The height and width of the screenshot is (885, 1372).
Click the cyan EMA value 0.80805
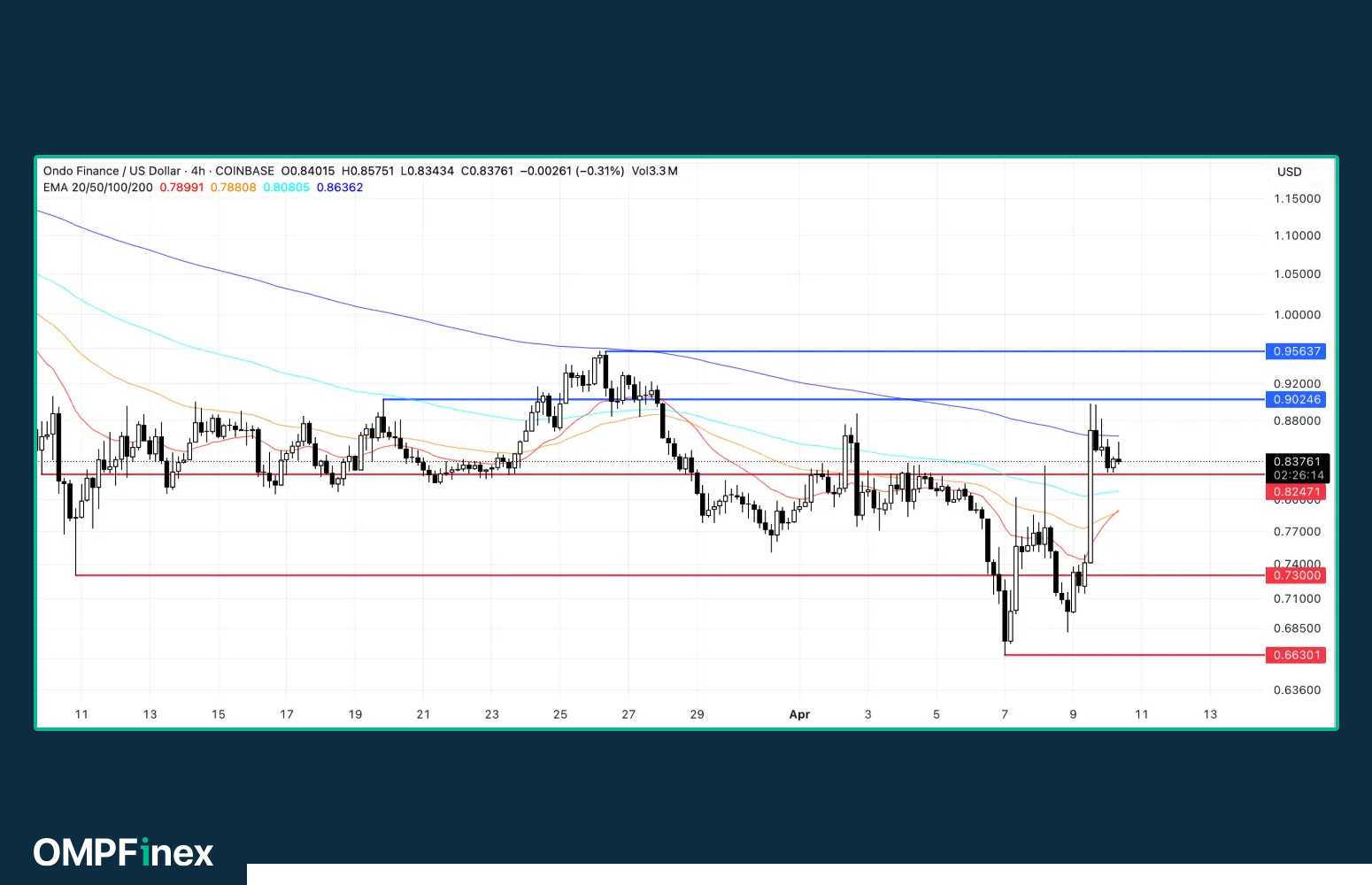click(x=286, y=188)
